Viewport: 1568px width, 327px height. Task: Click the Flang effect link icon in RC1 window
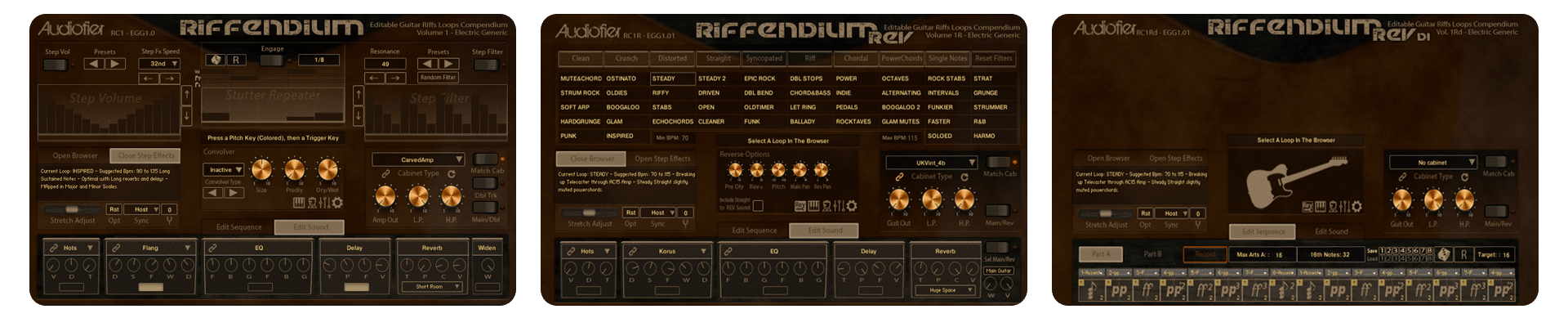tap(116, 248)
